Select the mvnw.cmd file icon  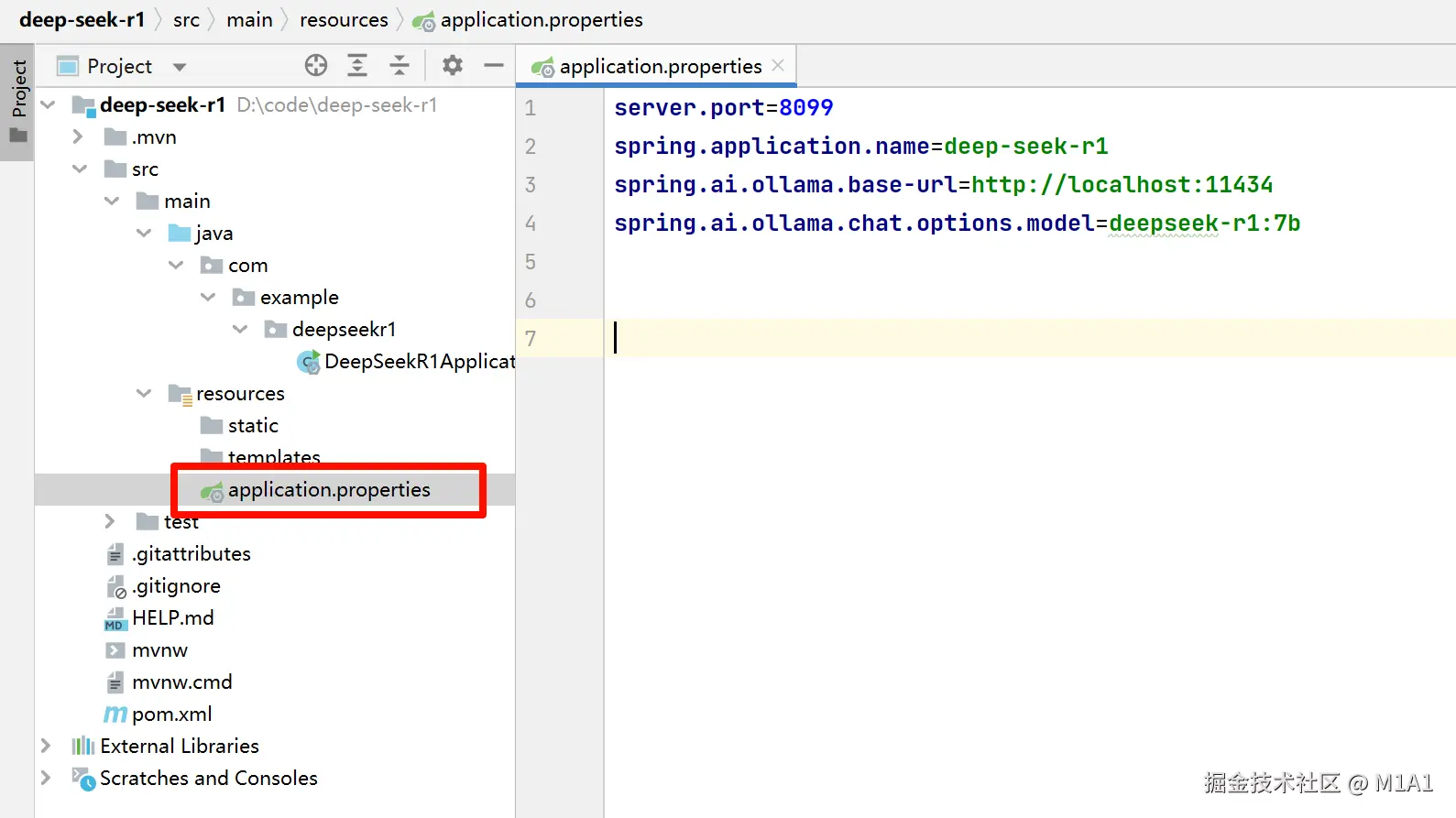click(115, 682)
